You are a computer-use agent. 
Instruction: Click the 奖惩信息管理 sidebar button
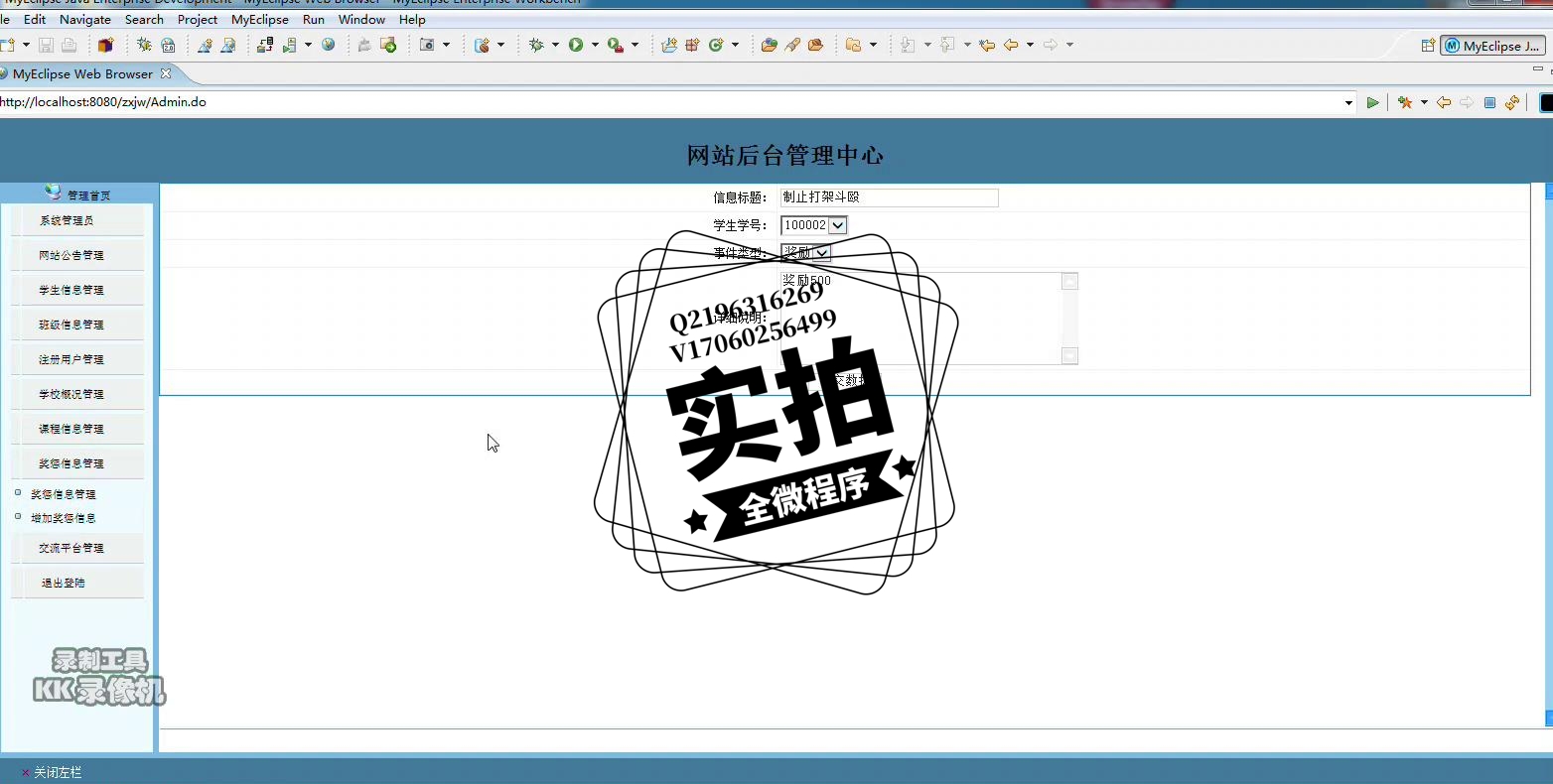(x=77, y=463)
